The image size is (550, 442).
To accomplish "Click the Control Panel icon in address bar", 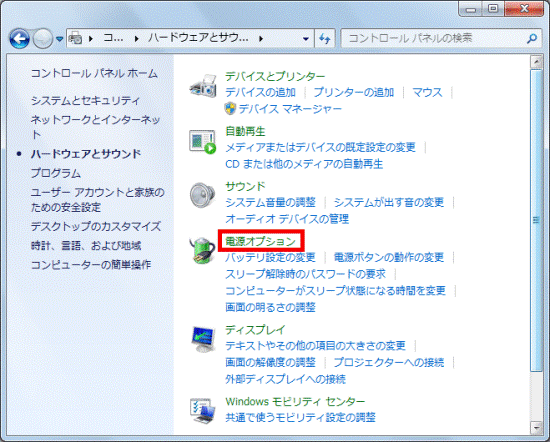I will pos(75,38).
